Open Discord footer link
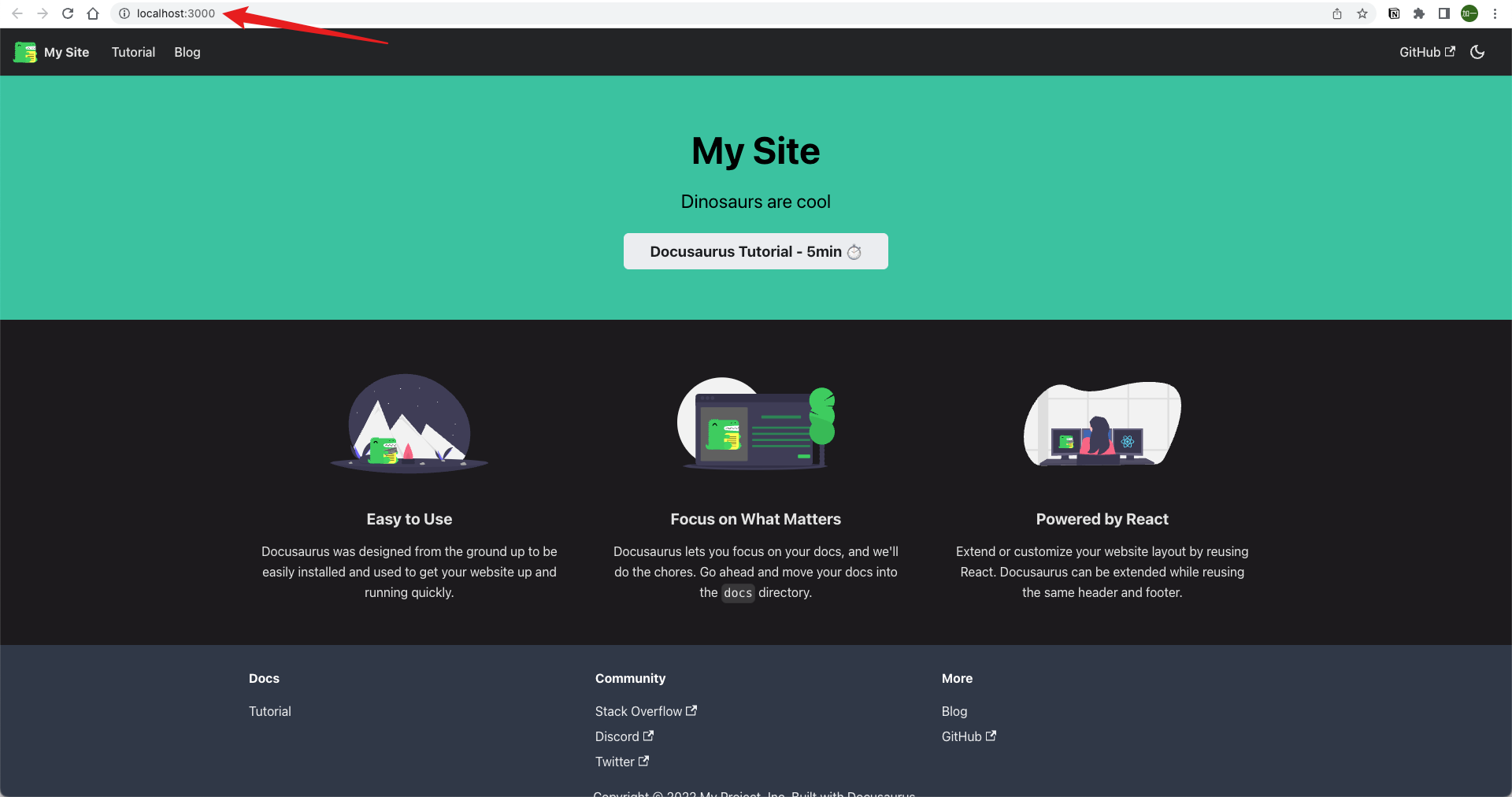Image resolution: width=1512 pixels, height=797 pixels. [x=624, y=736]
